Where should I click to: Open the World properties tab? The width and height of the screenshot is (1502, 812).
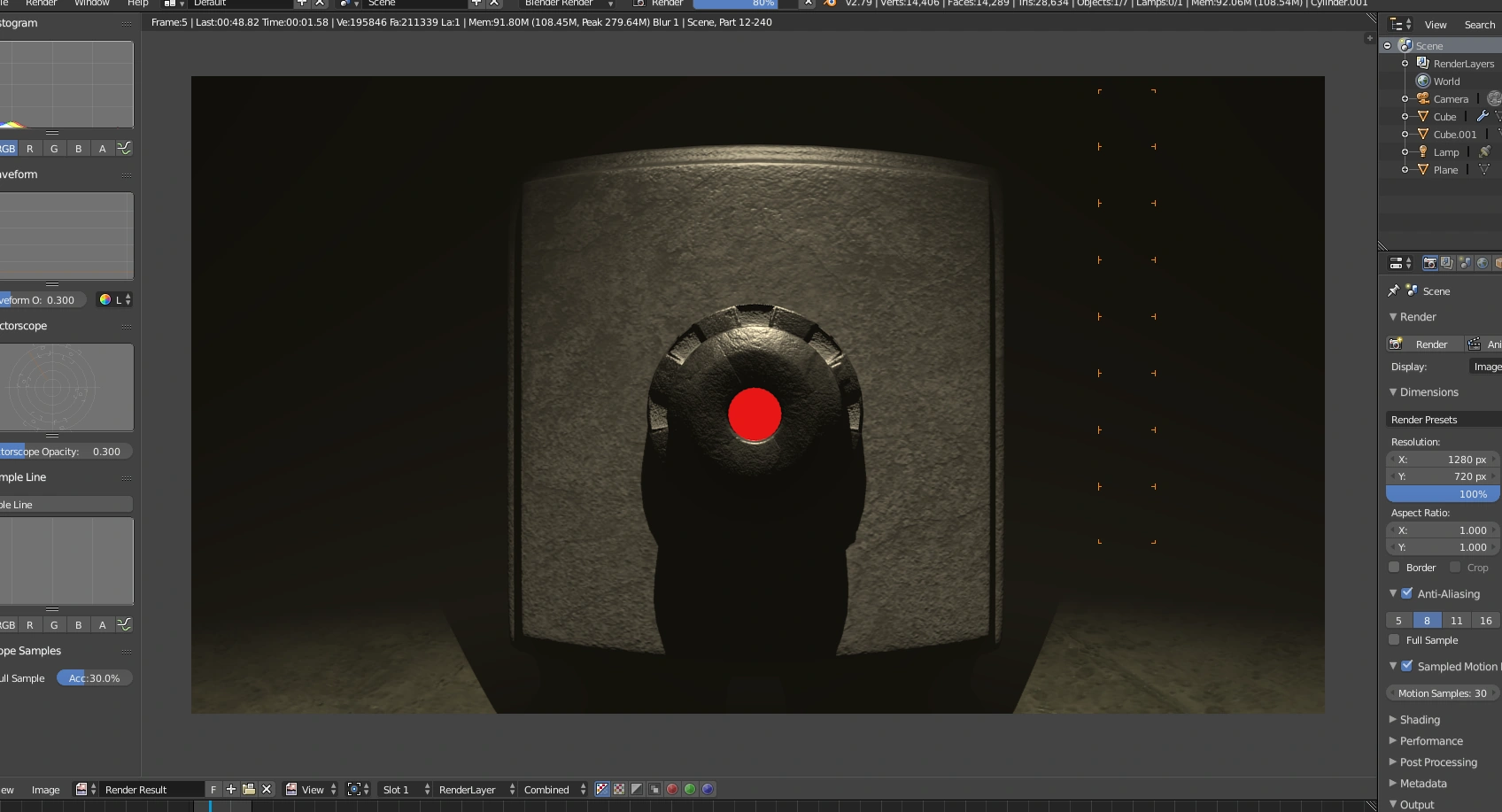click(1483, 263)
